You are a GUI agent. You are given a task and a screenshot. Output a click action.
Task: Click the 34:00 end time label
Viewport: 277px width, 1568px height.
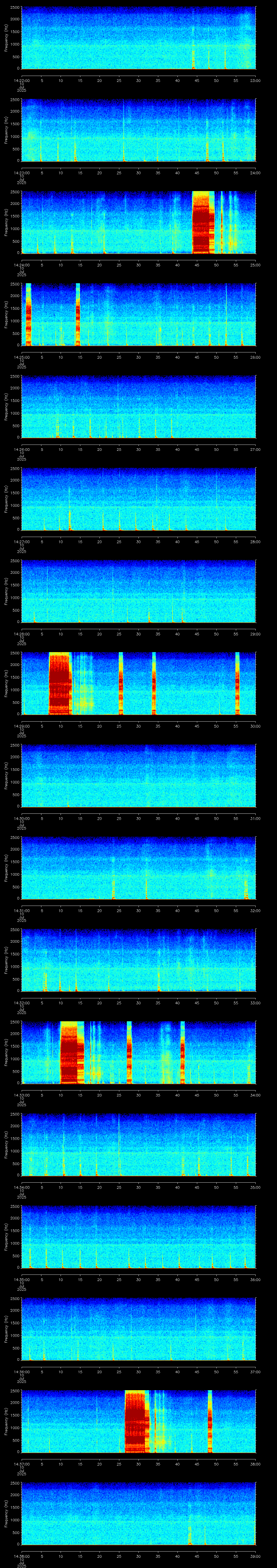[x=256, y=1095]
